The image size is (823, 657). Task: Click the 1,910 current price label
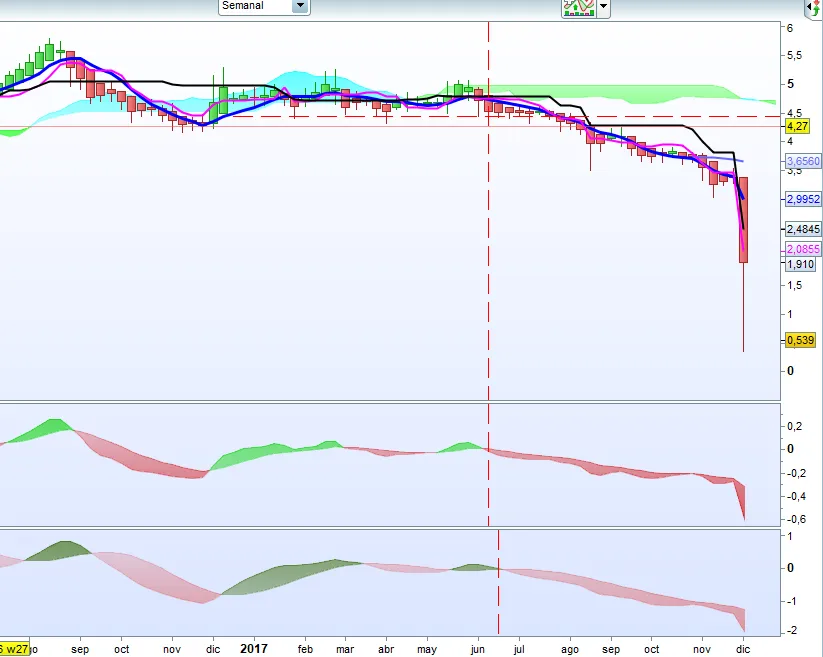(x=800, y=265)
